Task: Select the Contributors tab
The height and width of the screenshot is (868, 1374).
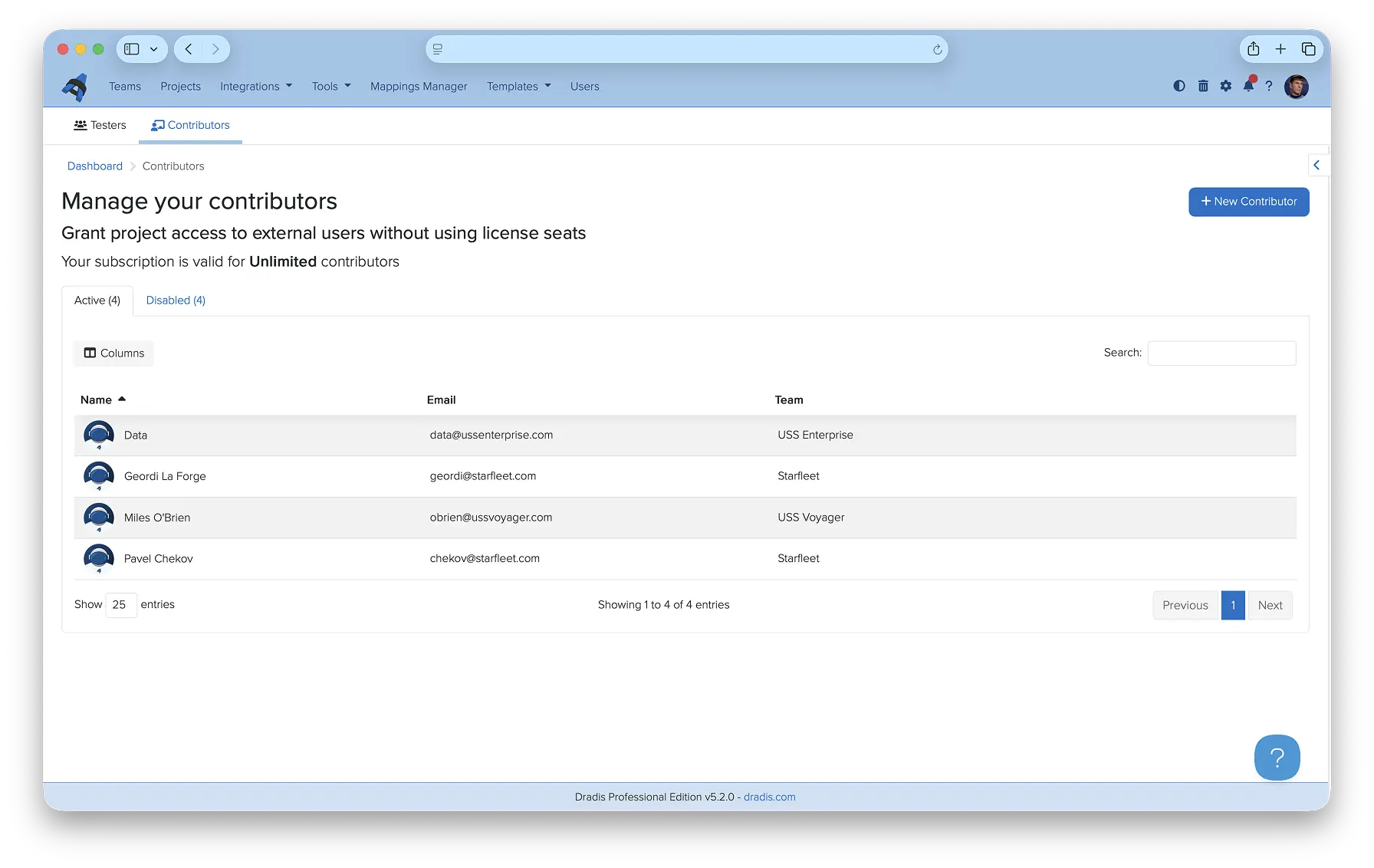Action: [x=190, y=125]
